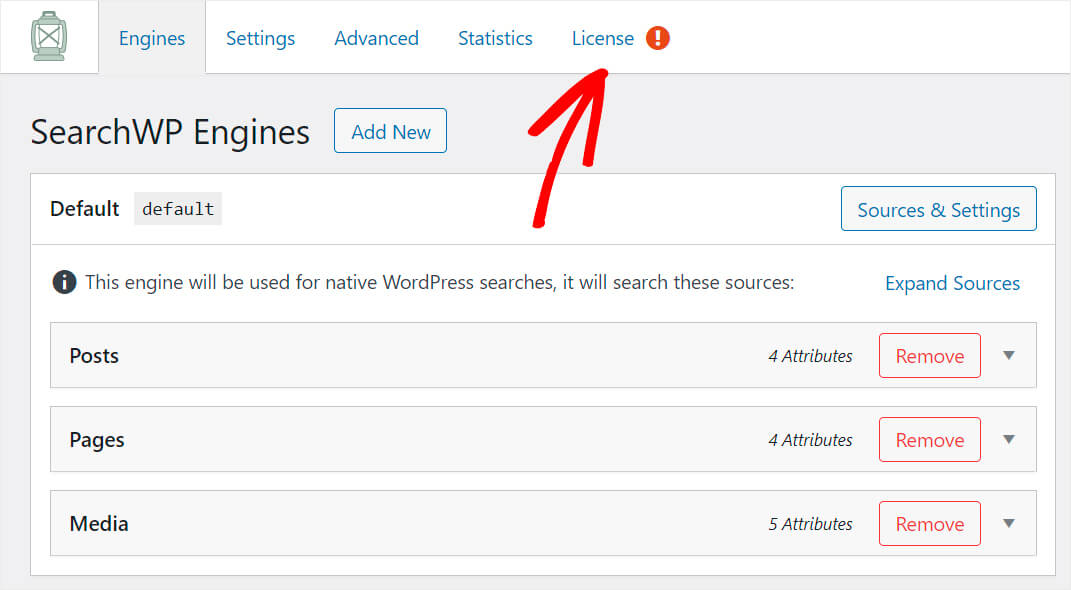Click the SearchWP lantern logo
1071x590 pixels.
(48, 36)
